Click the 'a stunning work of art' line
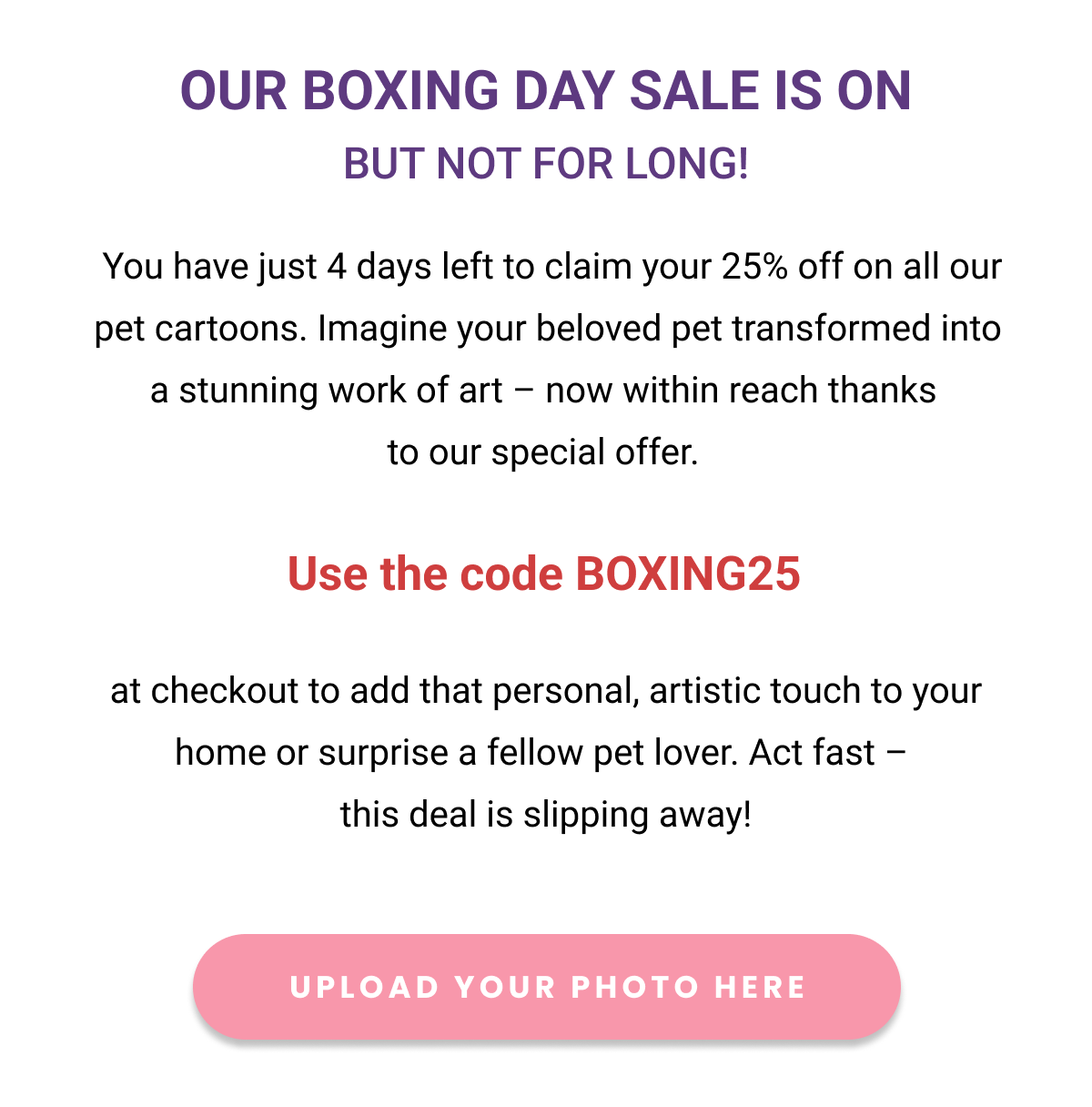1092x1107 pixels. 327,391
